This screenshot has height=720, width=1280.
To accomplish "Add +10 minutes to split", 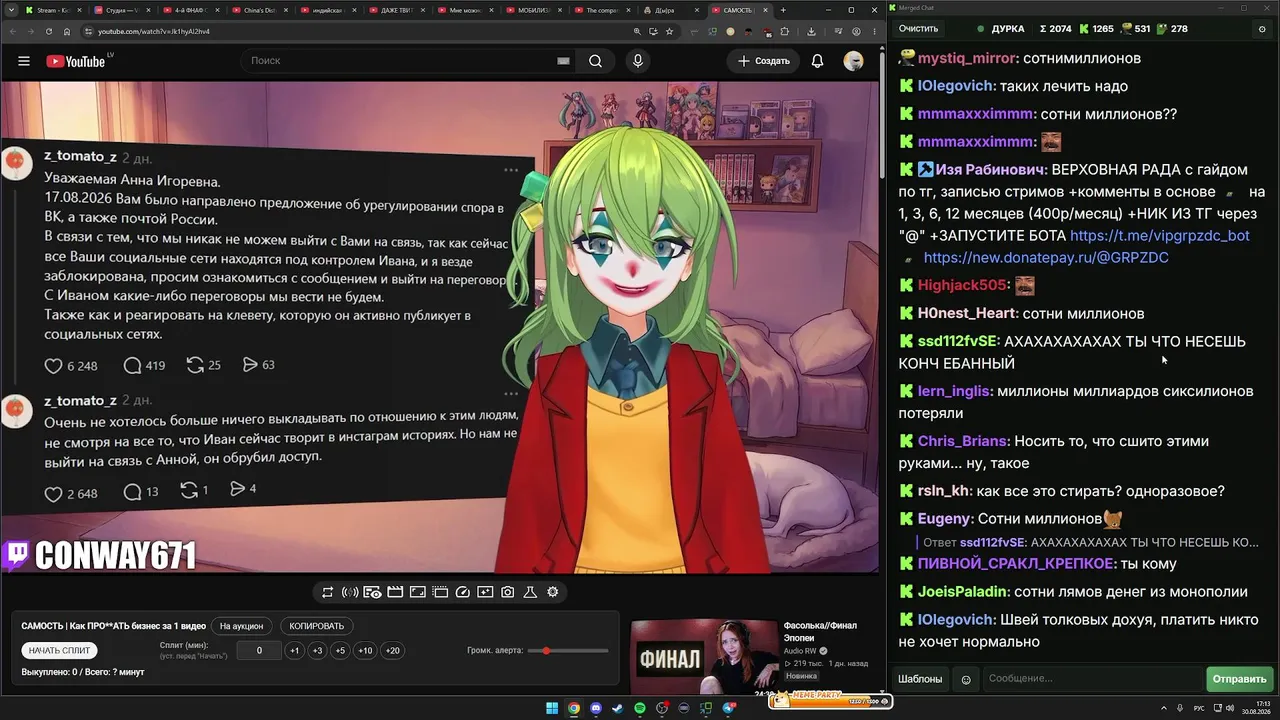I will click(x=365, y=650).
